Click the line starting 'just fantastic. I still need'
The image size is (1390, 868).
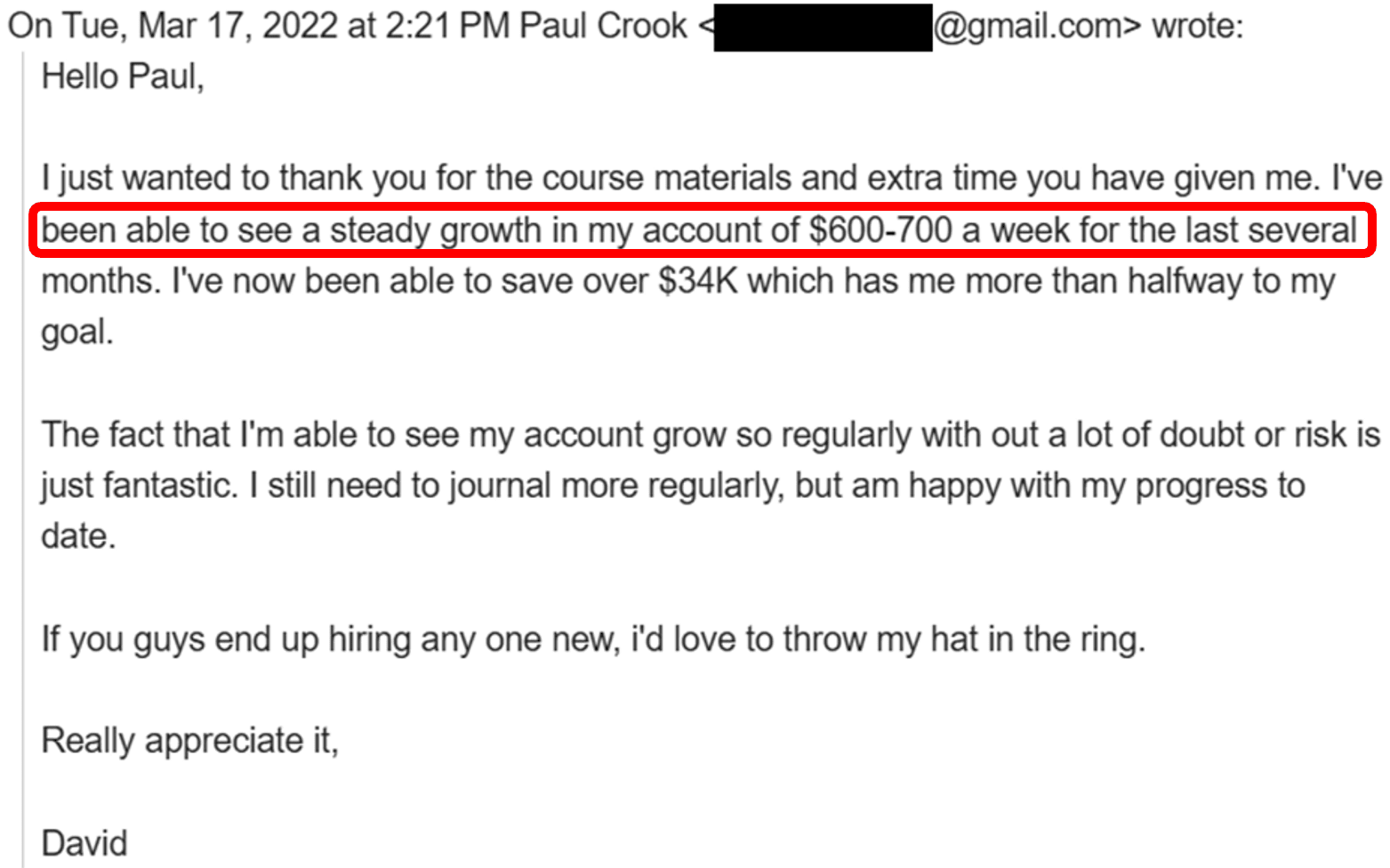tap(673, 486)
